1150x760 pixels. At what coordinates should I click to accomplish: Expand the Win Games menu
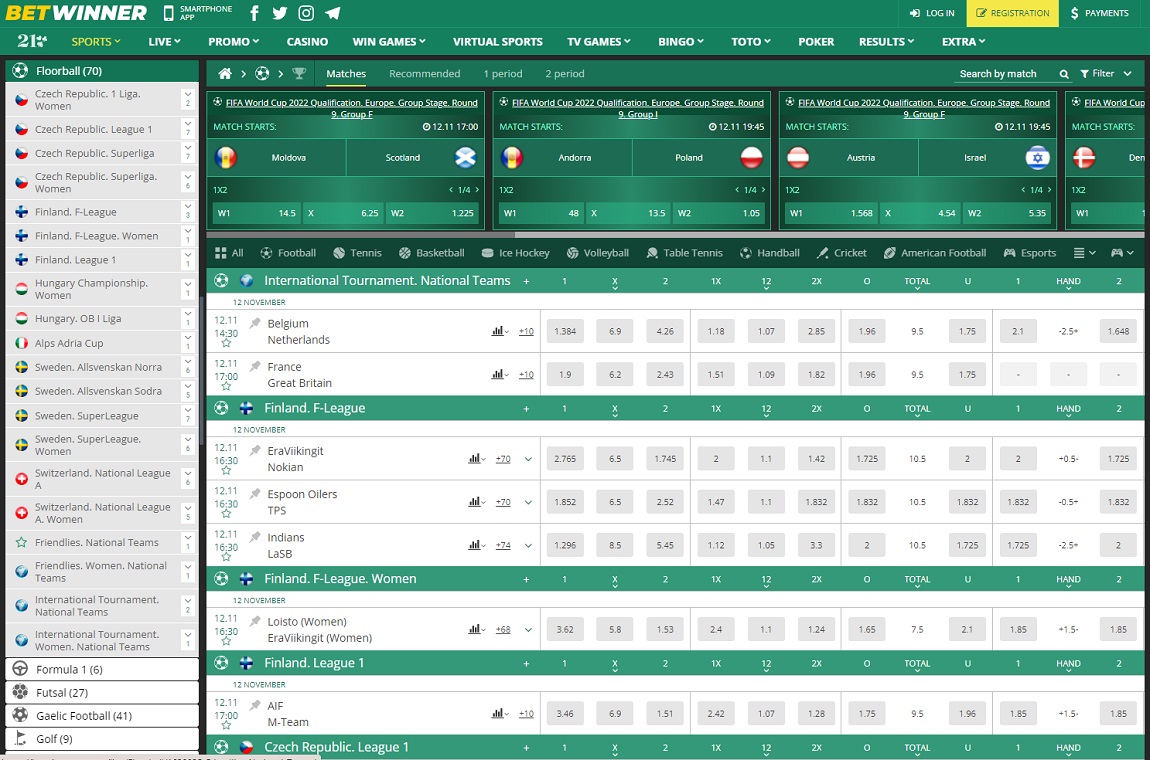click(389, 42)
